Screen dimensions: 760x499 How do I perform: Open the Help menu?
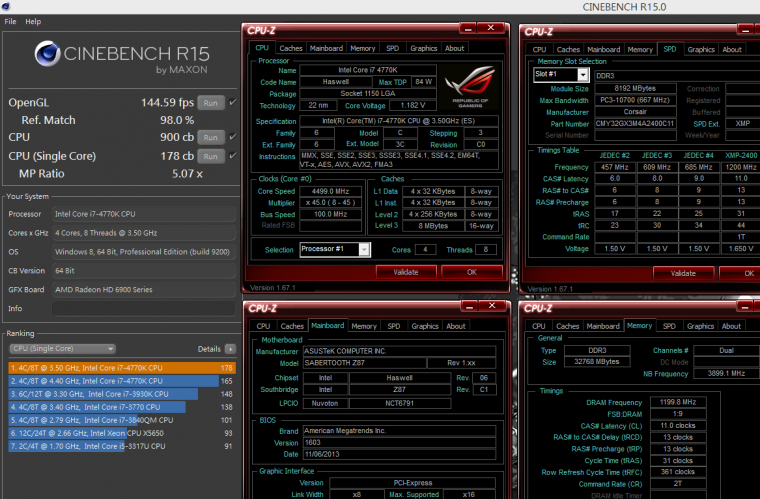point(33,21)
